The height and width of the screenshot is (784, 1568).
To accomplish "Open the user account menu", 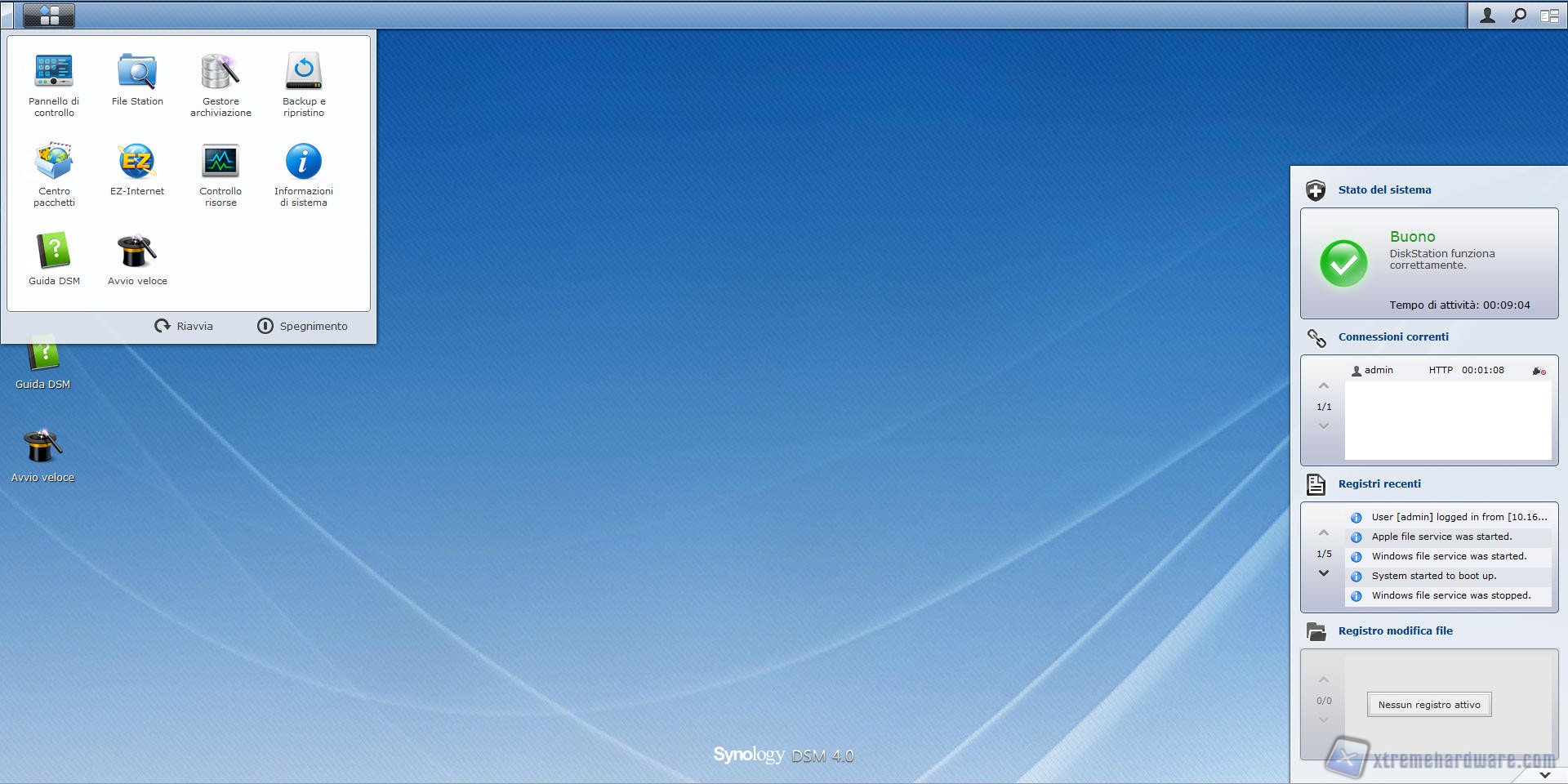I will click(1487, 16).
